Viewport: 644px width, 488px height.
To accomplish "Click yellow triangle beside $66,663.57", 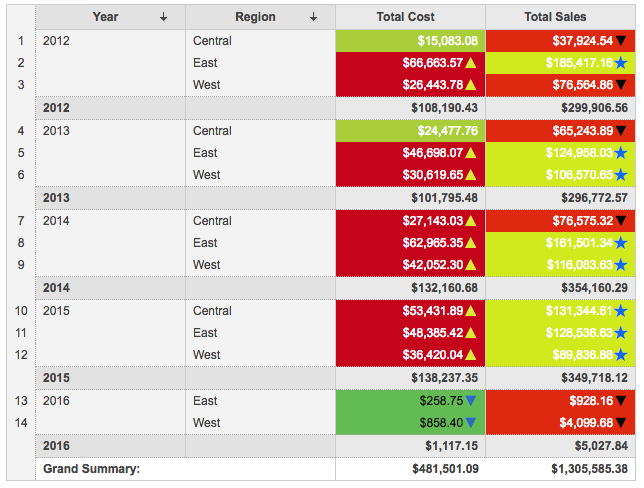I will pyautogui.click(x=471, y=63).
